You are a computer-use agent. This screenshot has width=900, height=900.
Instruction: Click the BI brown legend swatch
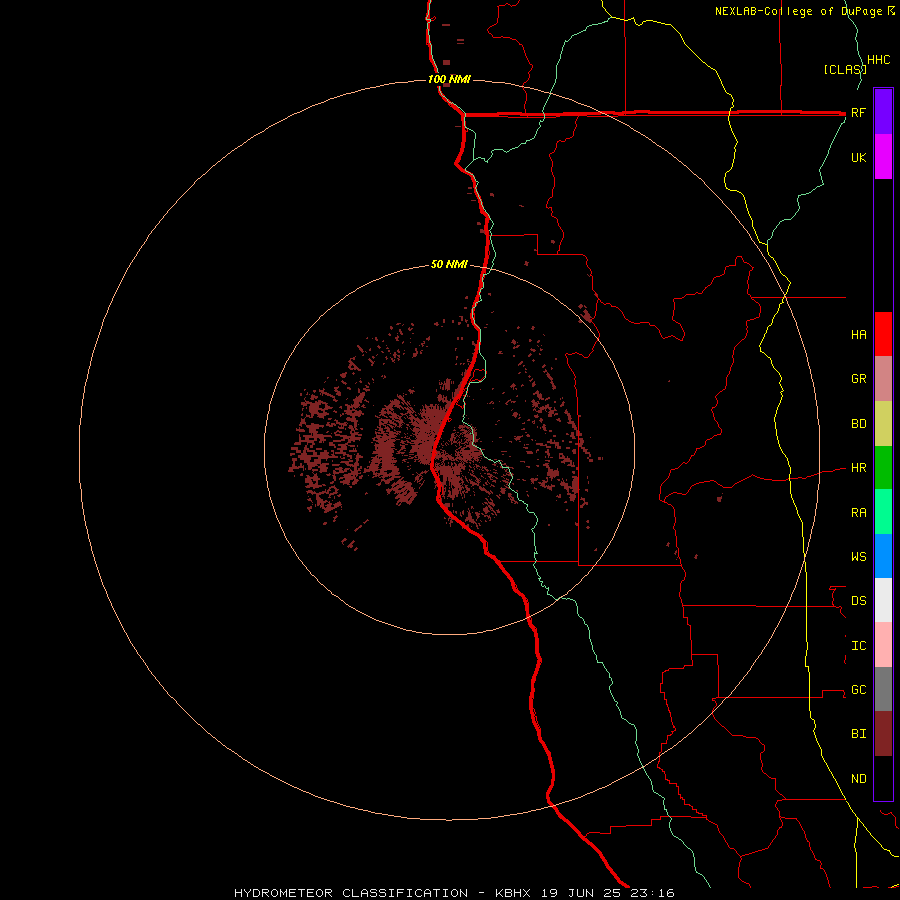click(x=883, y=734)
